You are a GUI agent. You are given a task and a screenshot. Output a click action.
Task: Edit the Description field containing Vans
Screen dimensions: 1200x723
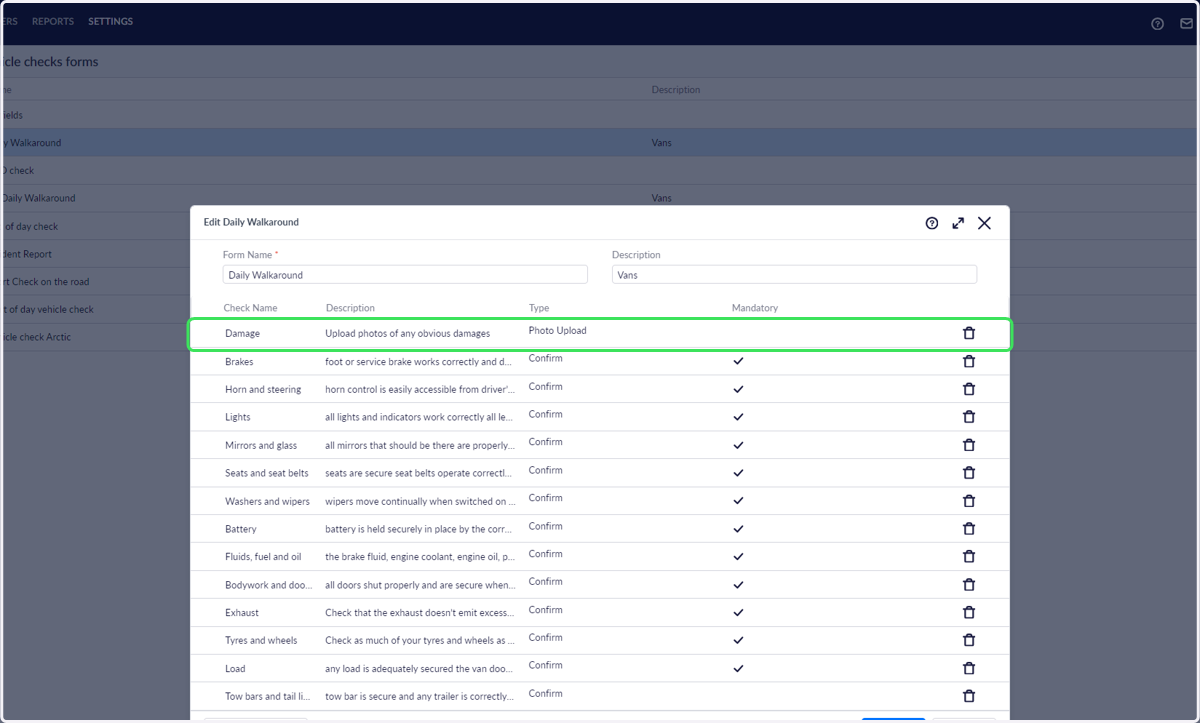pos(794,274)
